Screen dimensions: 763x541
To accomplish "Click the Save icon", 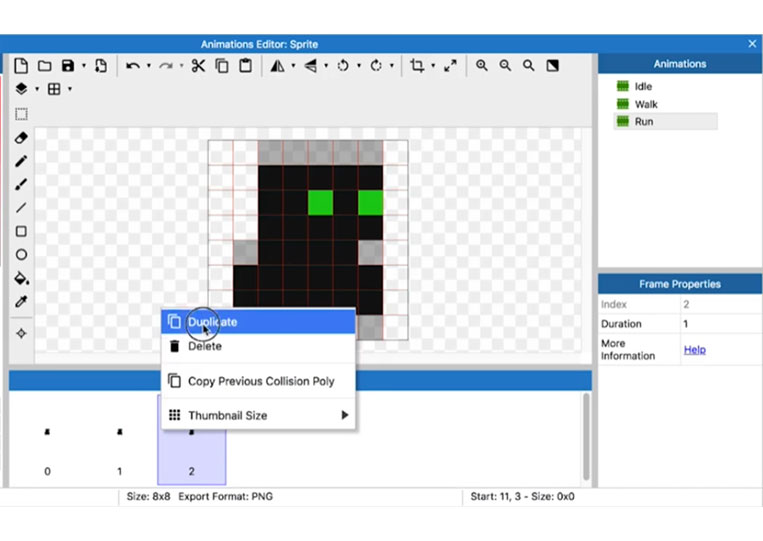I will coord(68,66).
